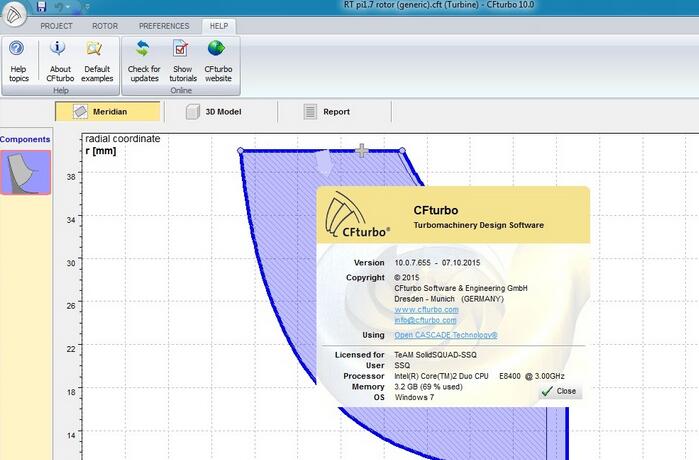Open the Report view
Screen dimensions: 699x460
[x=327, y=111]
